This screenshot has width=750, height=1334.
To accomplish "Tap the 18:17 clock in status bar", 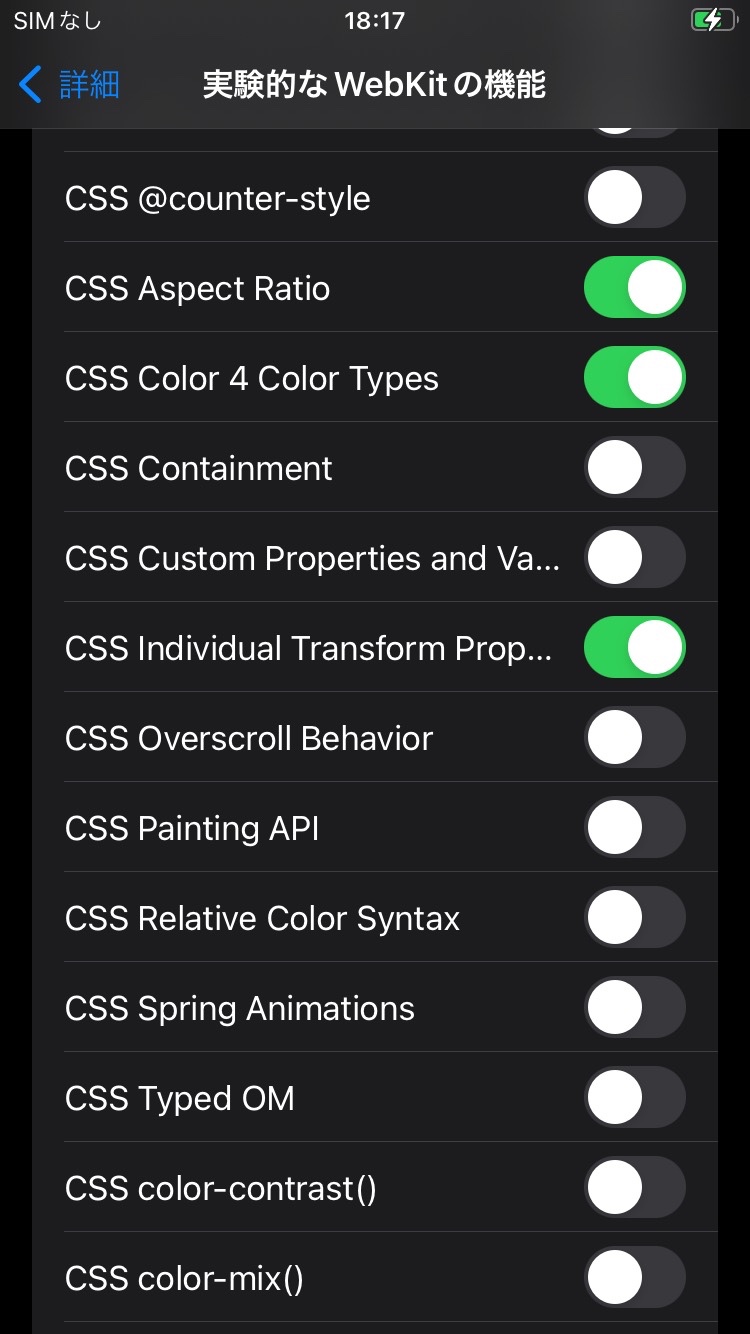I will (x=374, y=20).
